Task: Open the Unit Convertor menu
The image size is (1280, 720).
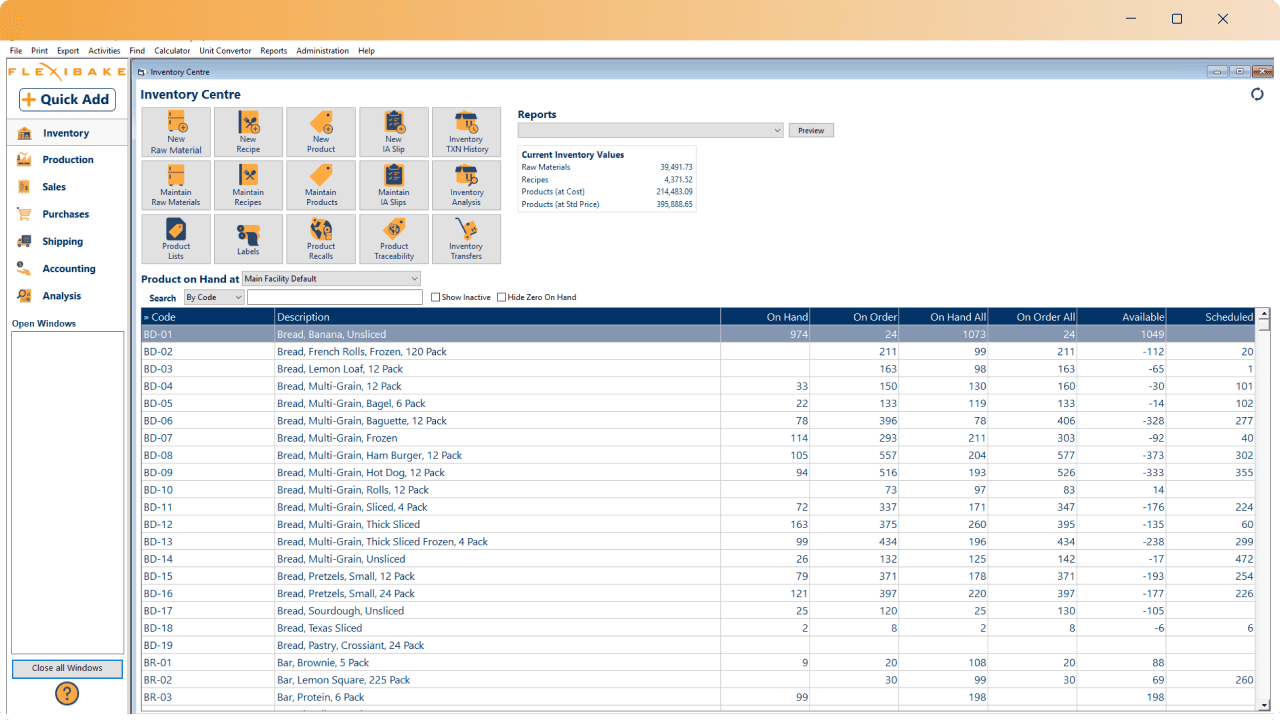Action: pyautogui.click(x=225, y=51)
